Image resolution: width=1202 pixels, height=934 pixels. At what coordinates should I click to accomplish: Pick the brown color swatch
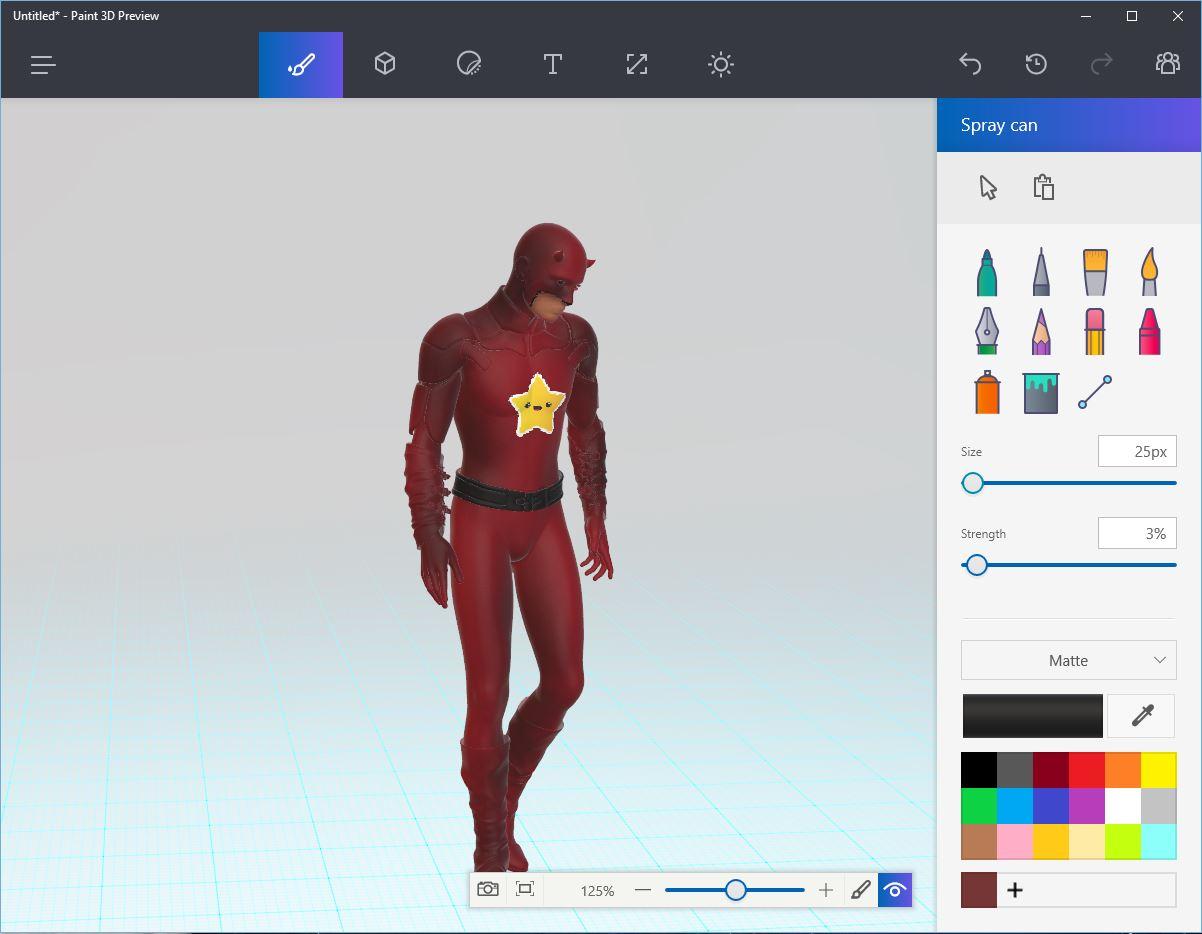[x=979, y=842]
